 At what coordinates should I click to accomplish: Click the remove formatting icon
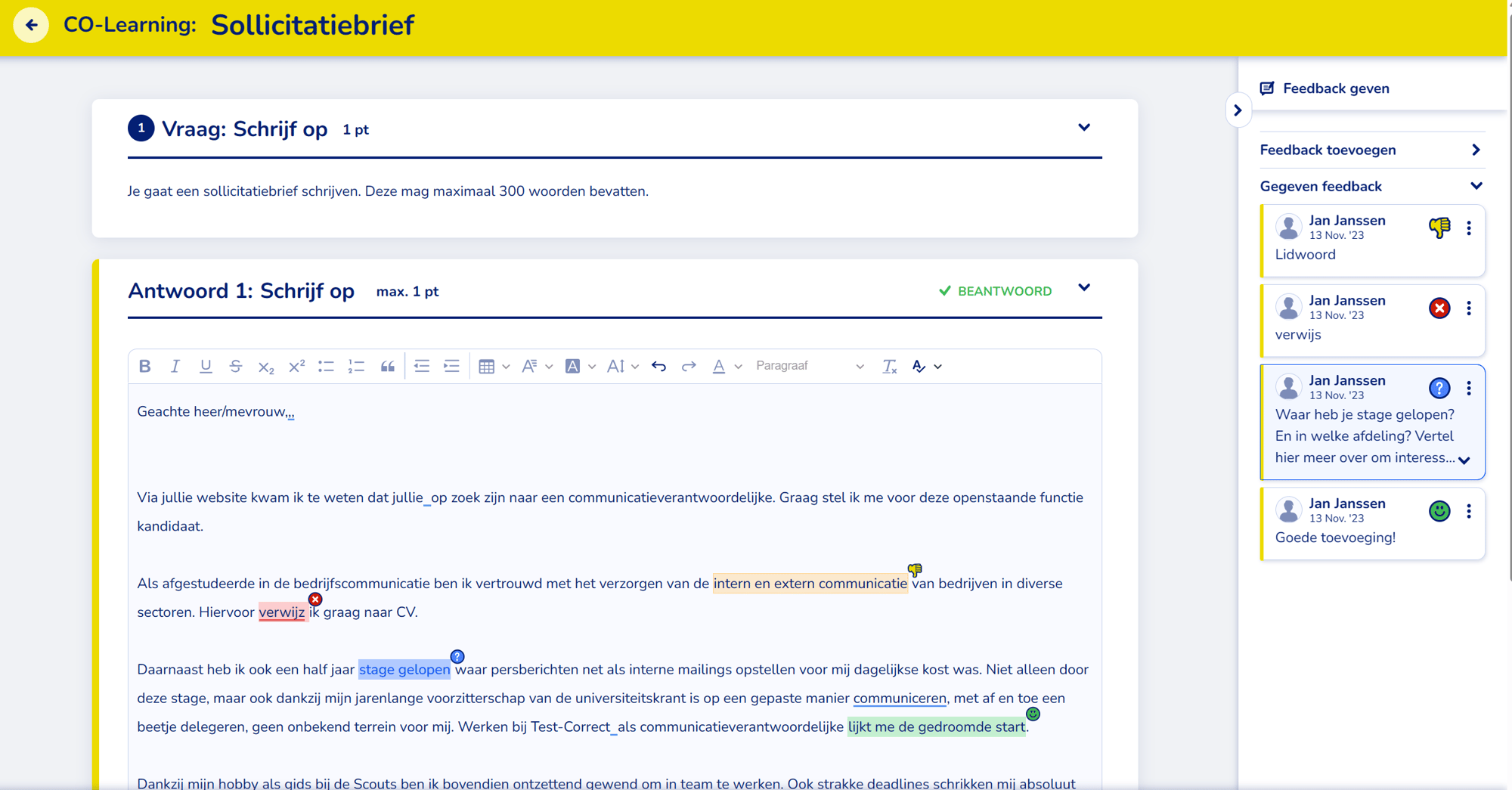[889, 366]
